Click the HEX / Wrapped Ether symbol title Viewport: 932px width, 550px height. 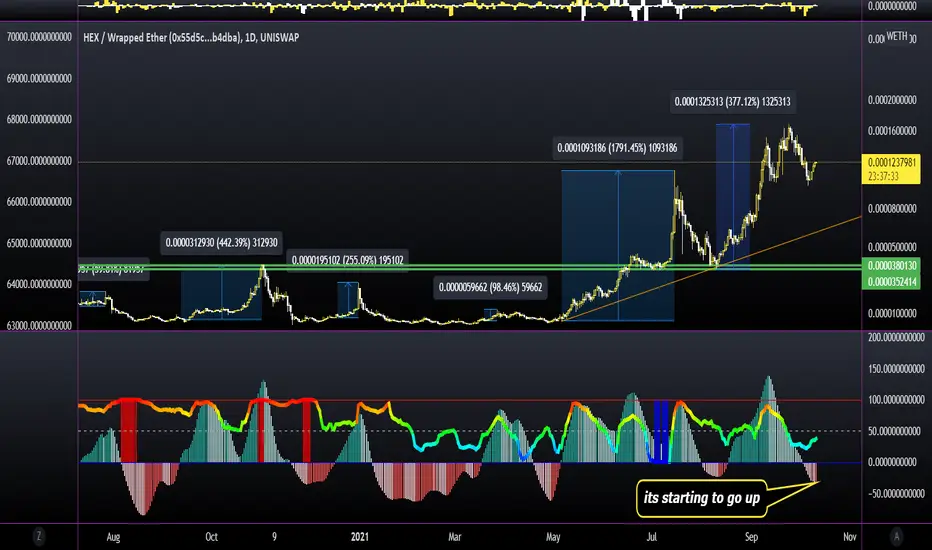tap(191, 37)
